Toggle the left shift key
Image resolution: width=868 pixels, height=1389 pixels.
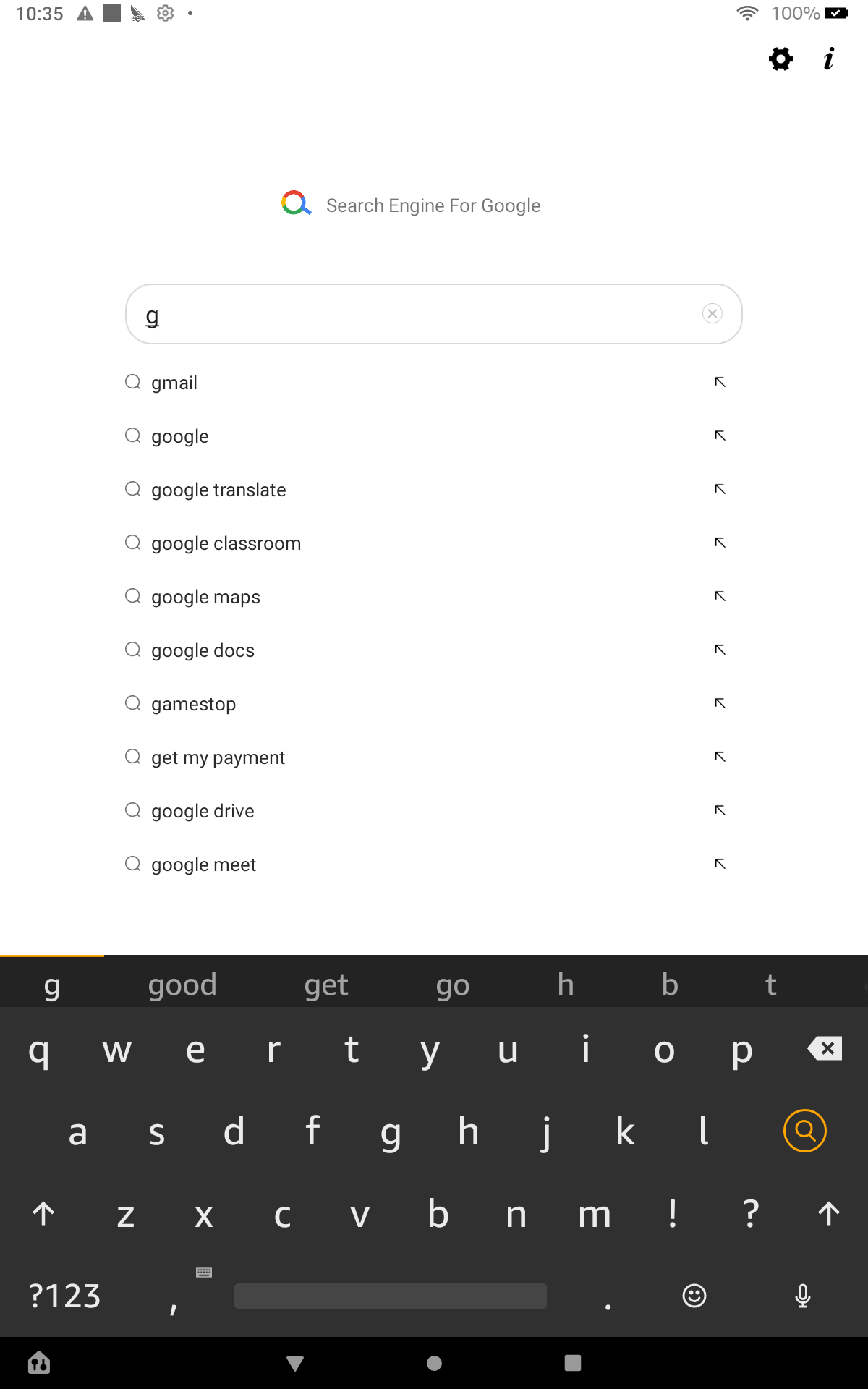pos(43,1213)
